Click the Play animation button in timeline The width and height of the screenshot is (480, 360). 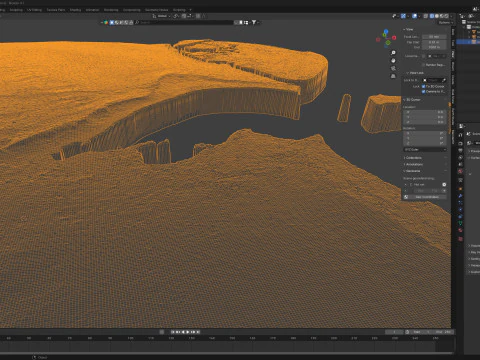pos(188,332)
